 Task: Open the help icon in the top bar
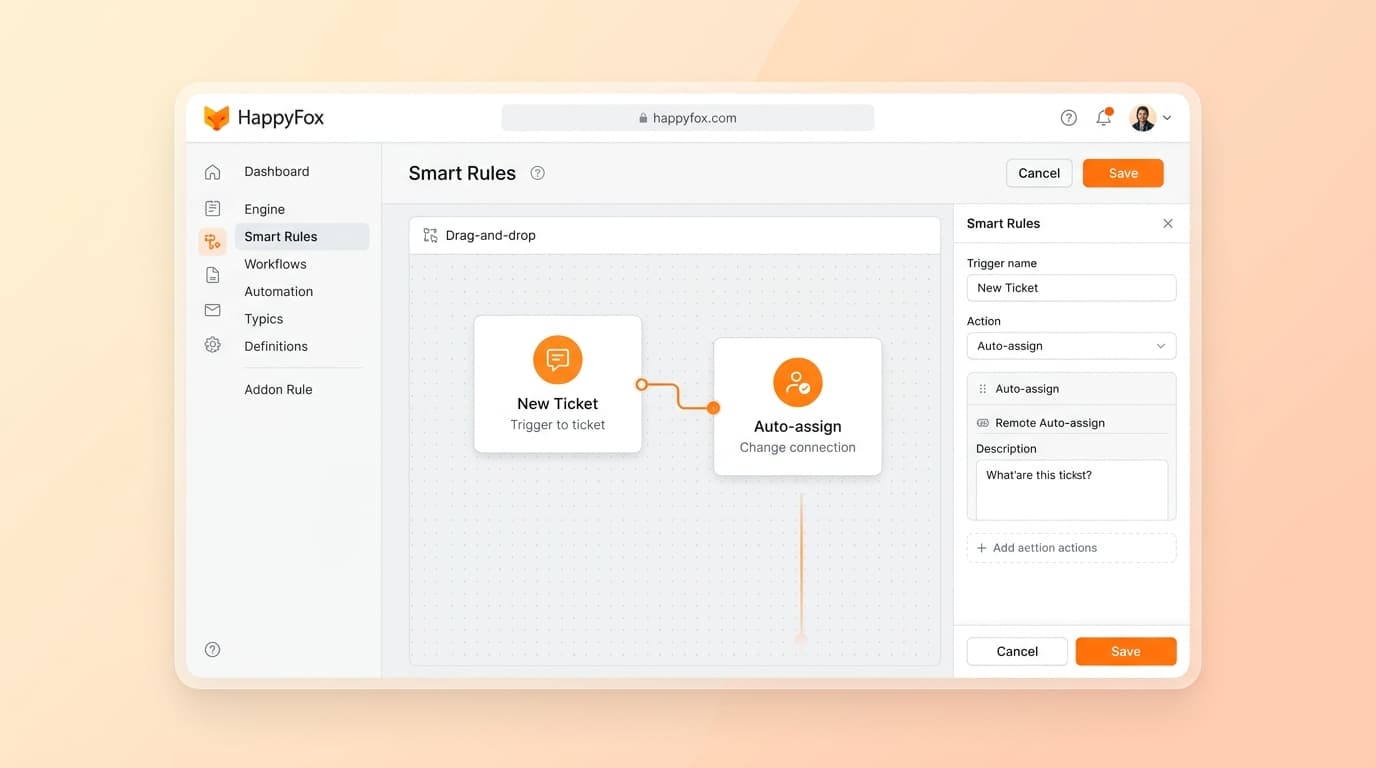click(x=1068, y=118)
